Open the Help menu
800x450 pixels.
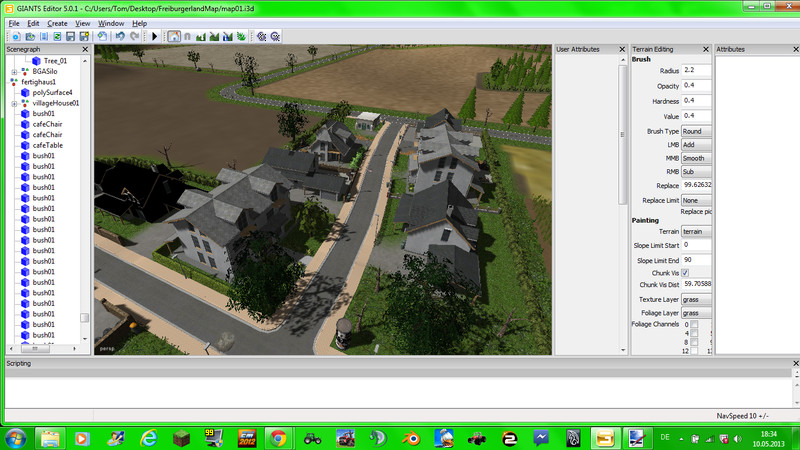(x=139, y=23)
